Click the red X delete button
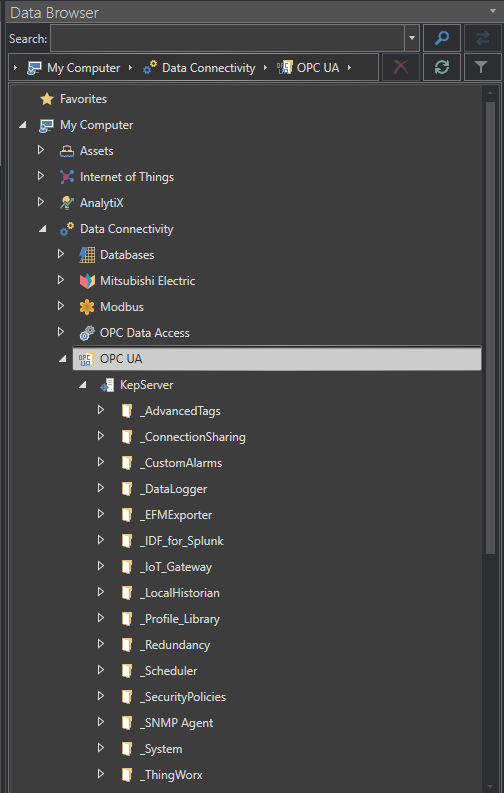Viewport: 504px width, 793px height. tap(401, 67)
